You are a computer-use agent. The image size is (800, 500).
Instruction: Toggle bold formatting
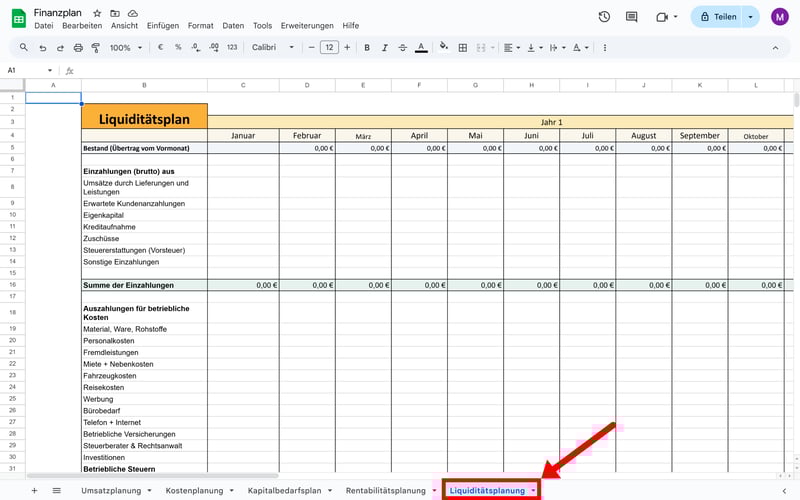(367, 47)
